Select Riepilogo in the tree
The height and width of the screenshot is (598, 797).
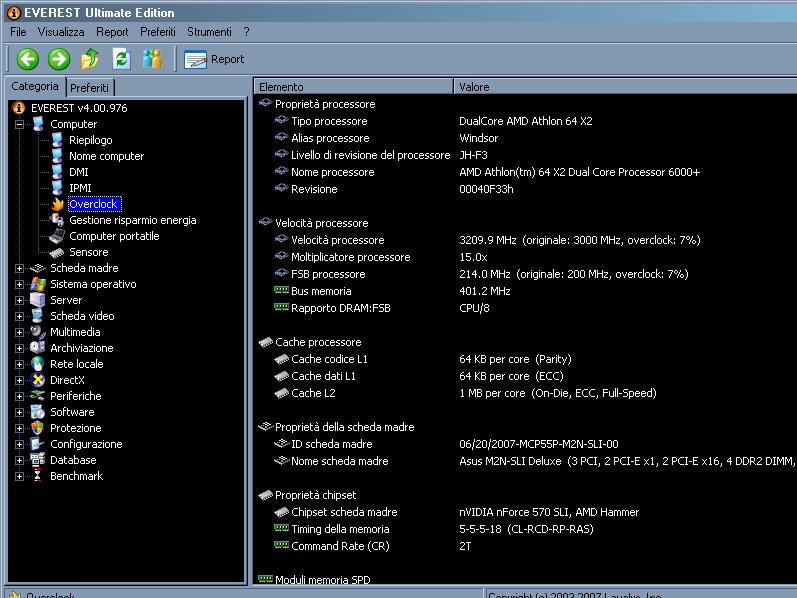[90, 140]
